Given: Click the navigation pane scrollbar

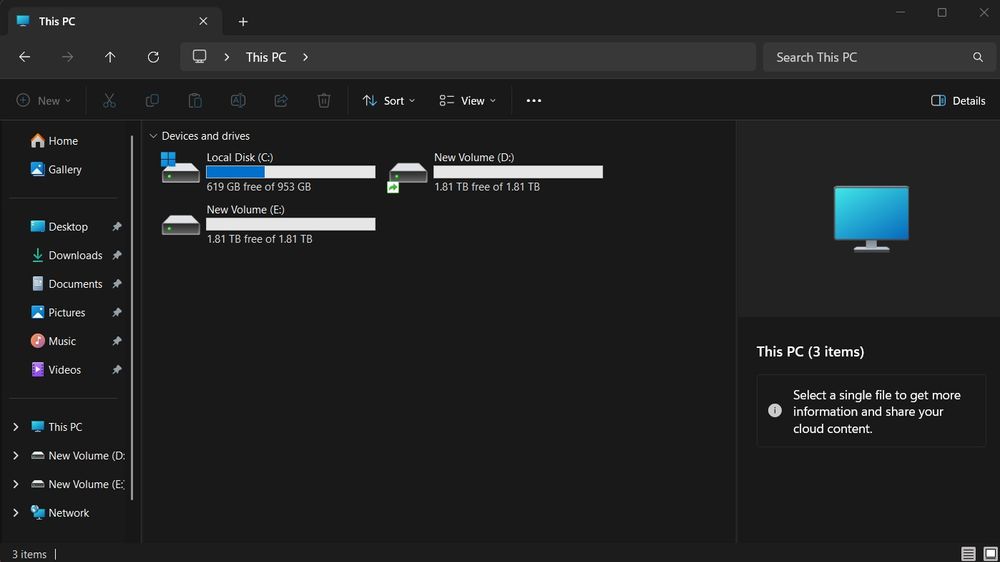Looking at the screenshot, I should [132, 317].
